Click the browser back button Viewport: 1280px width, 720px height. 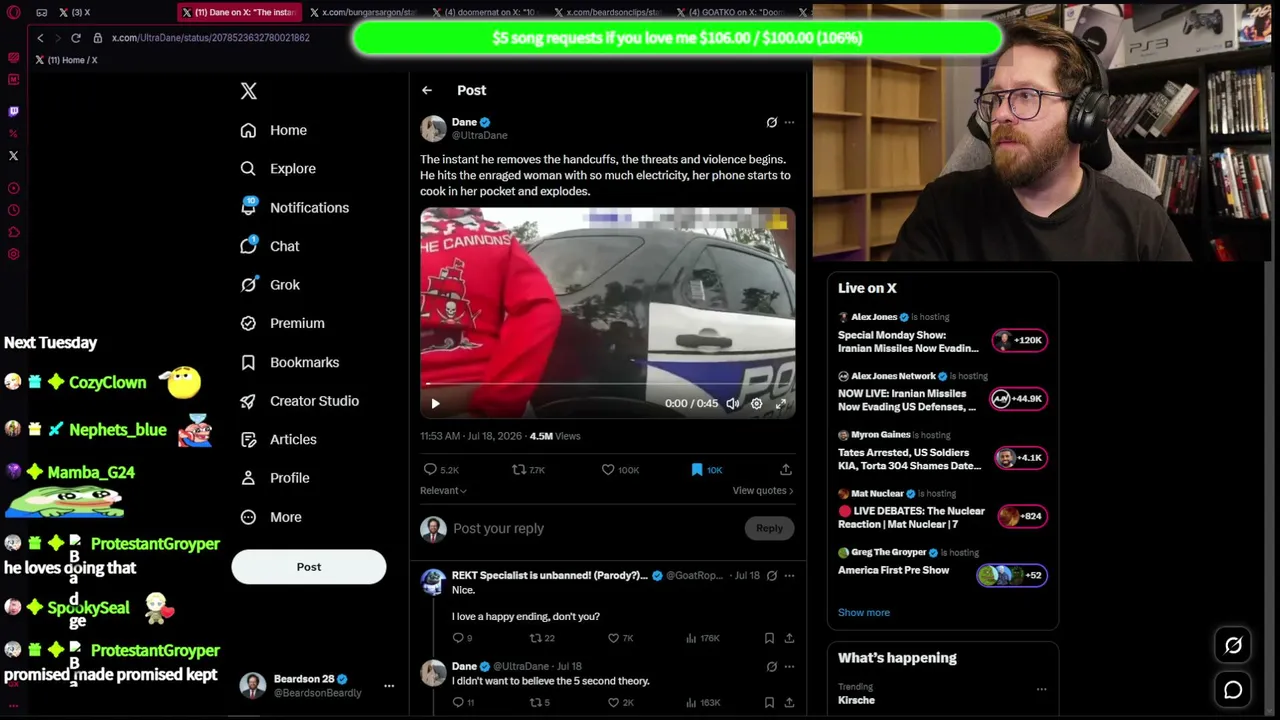point(40,38)
